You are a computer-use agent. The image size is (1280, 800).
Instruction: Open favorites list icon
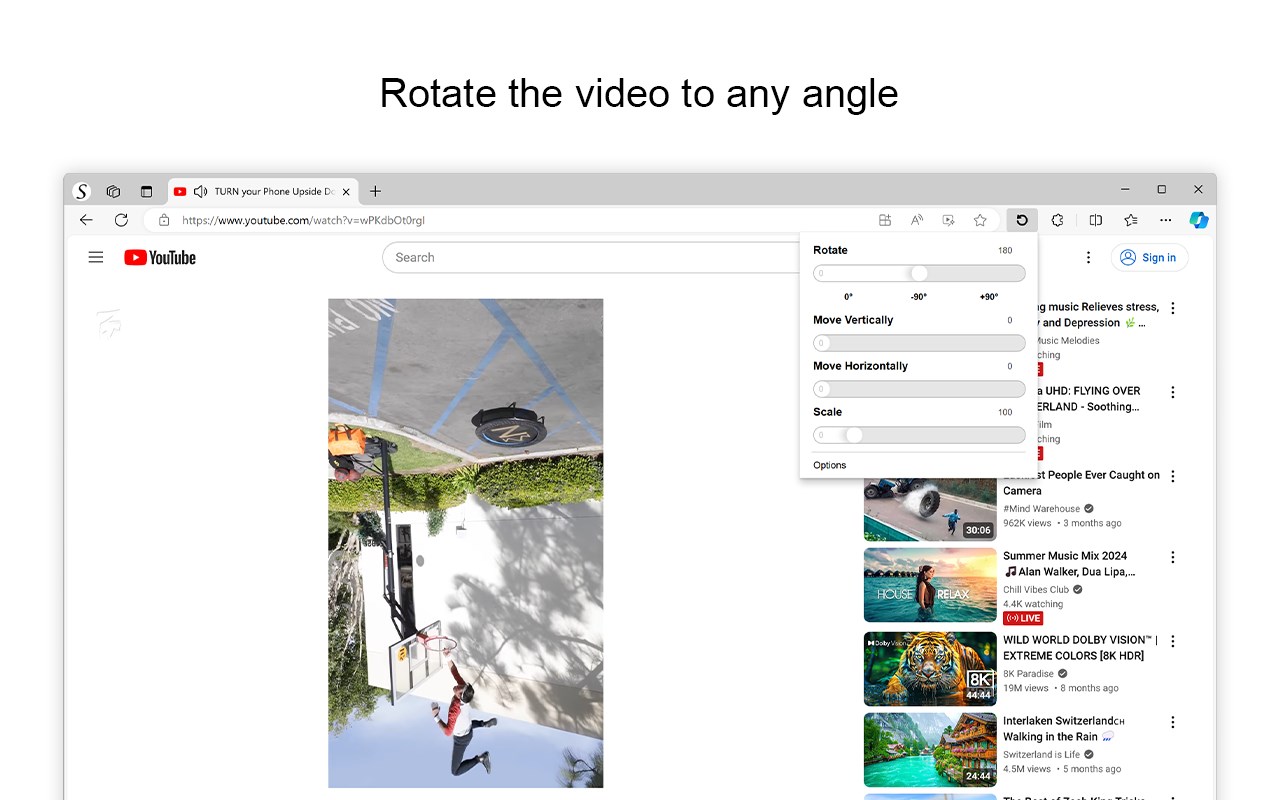(1131, 220)
